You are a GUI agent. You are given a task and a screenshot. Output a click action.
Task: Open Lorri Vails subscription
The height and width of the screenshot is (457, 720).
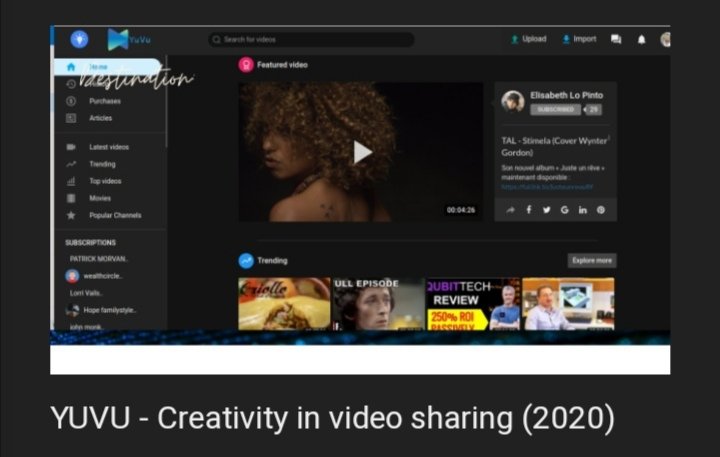point(86,293)
